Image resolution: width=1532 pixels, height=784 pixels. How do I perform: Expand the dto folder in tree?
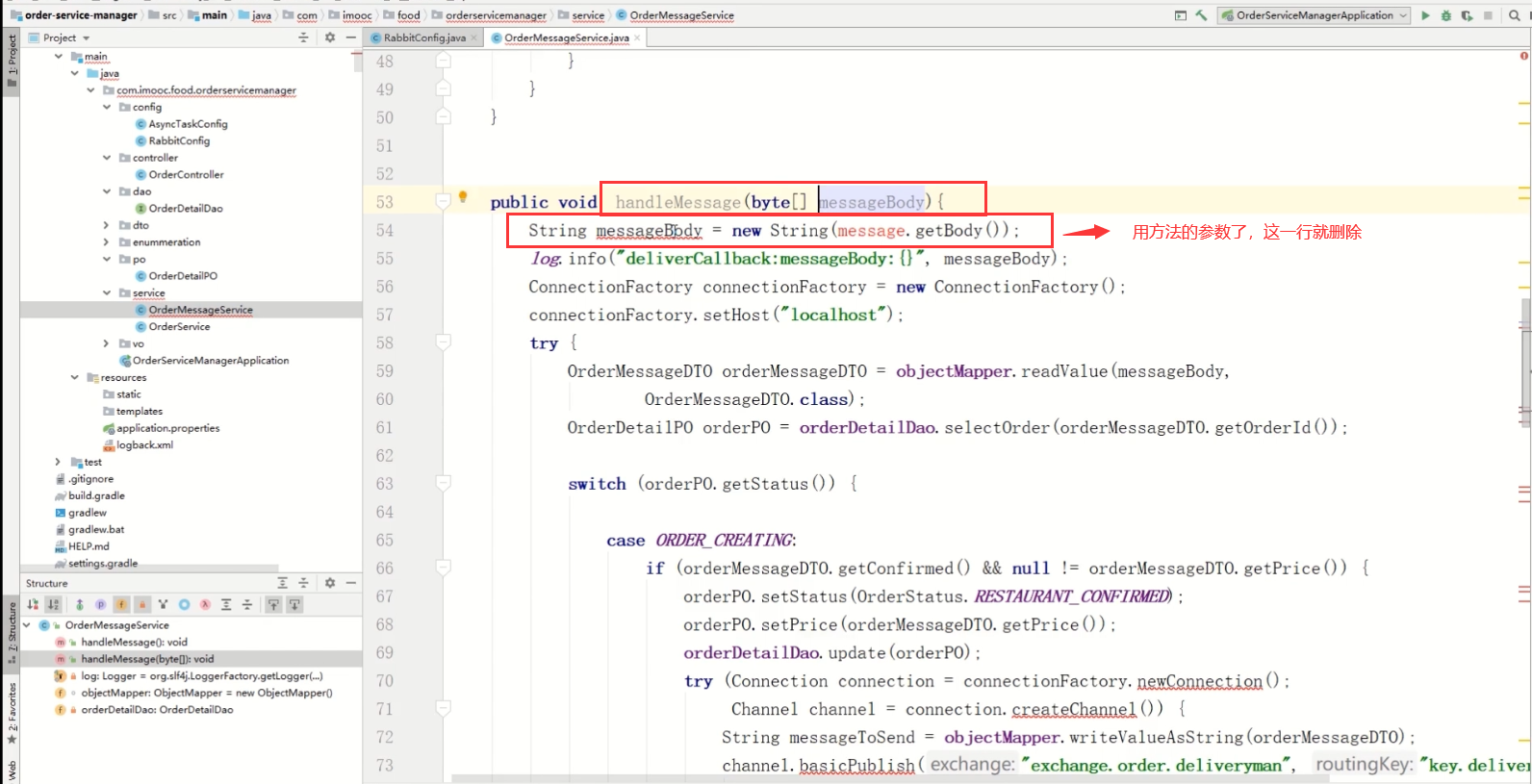coord(107,225)
